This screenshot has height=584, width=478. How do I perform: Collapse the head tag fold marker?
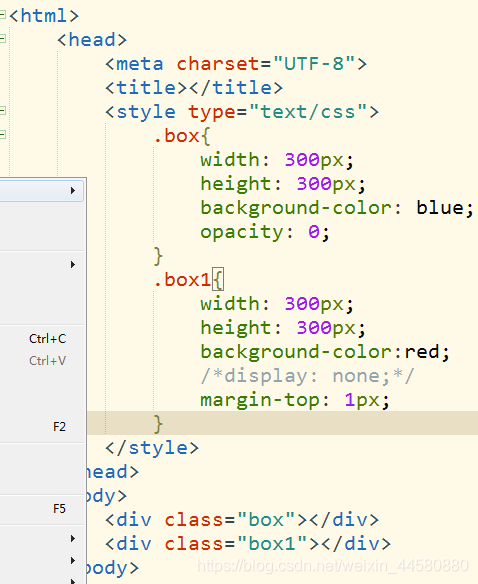pos(3,38)
